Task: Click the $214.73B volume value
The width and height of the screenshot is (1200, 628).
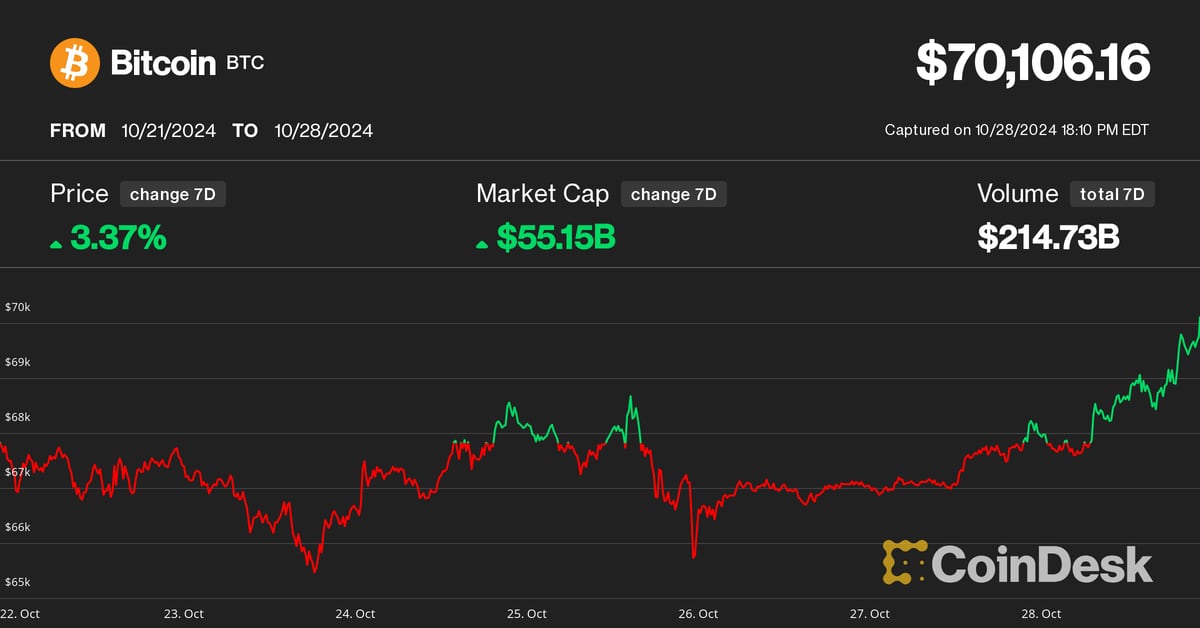Action: 1047,238
